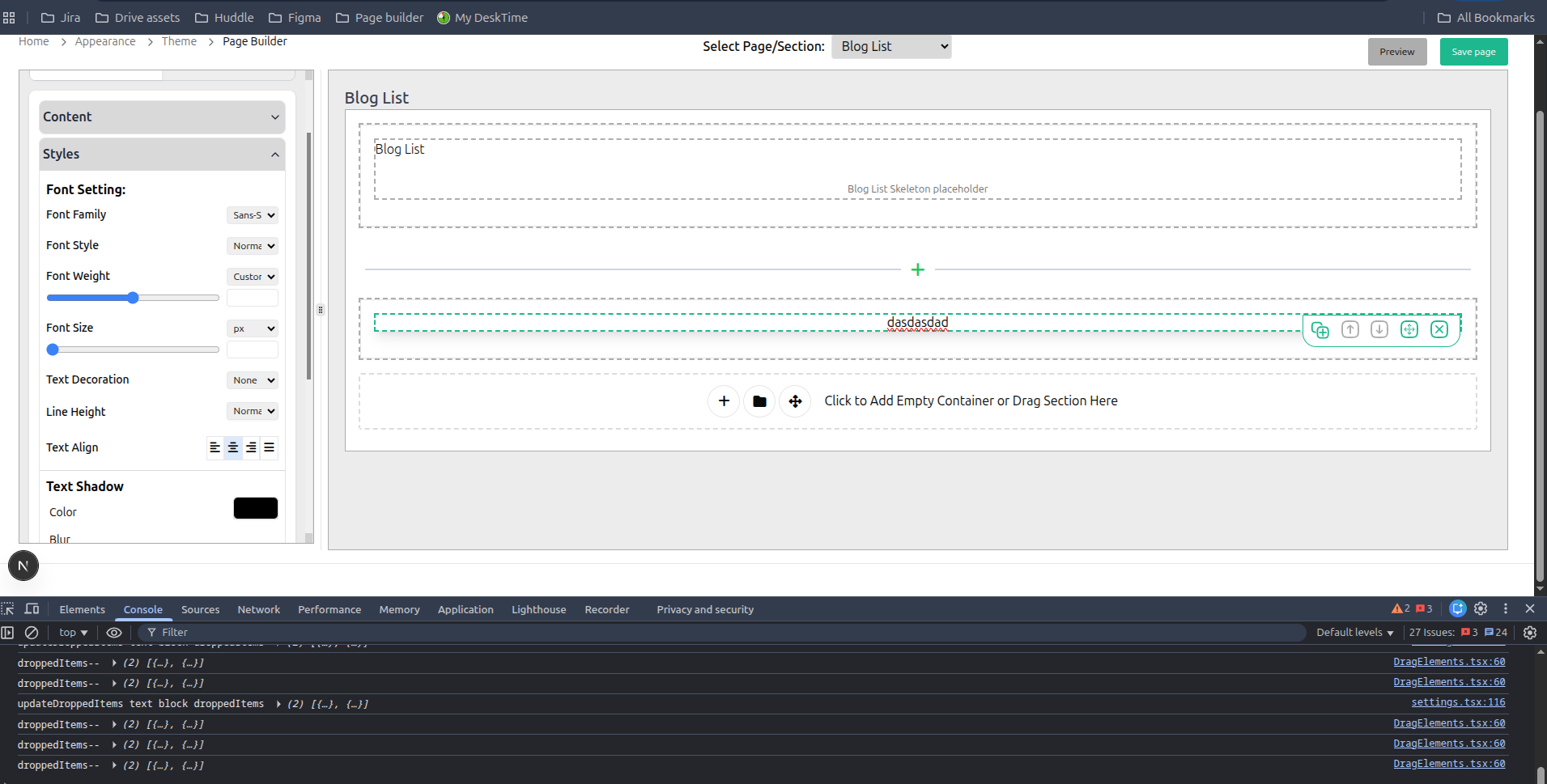Click the Preview button
Screen dimensions: 1547x784
(x=1397, y=52)
